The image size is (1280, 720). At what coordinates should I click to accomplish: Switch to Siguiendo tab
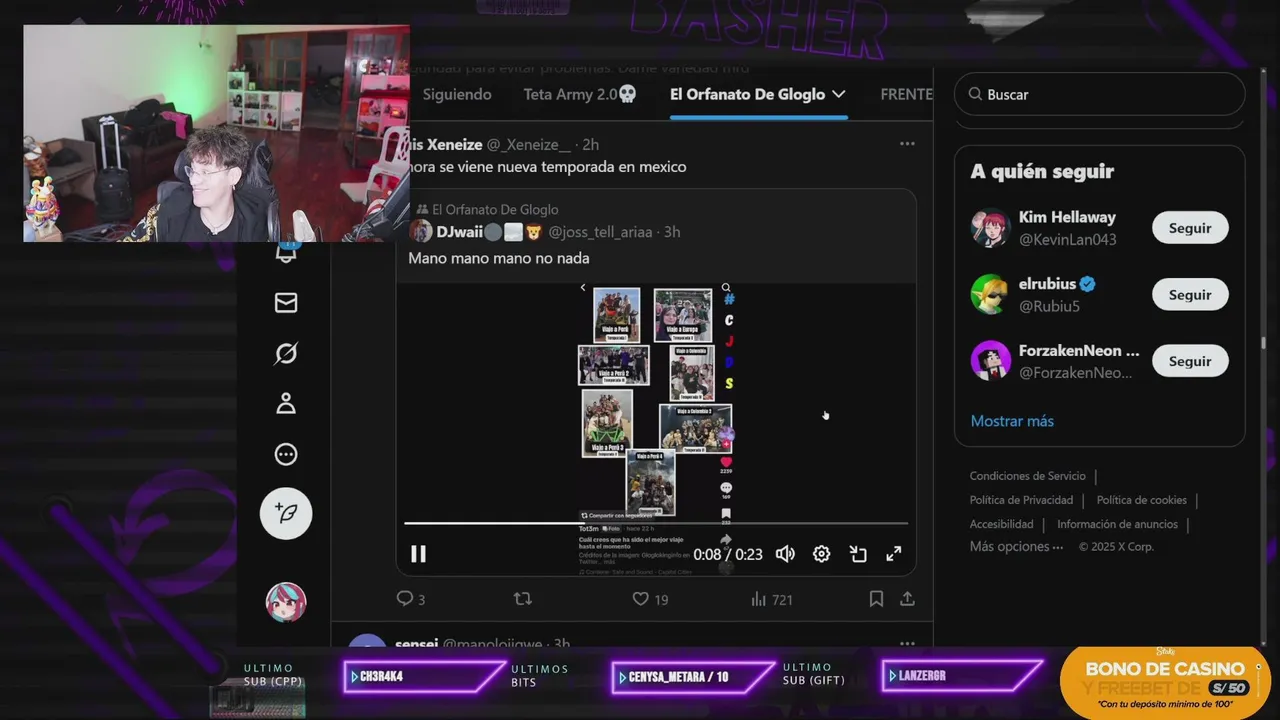457,94
